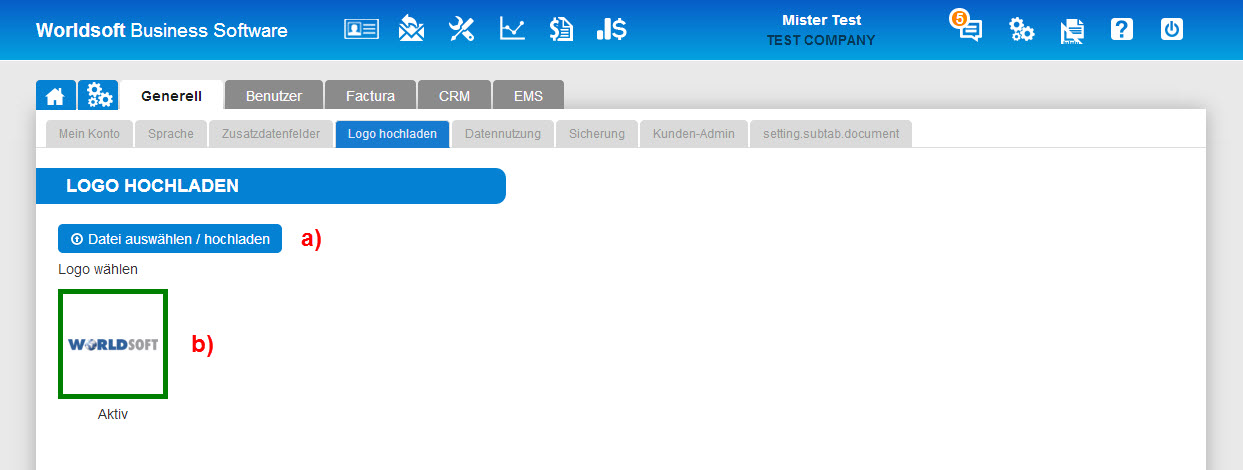Open the setting.subtab.document subtab
The image size is (1243, 470).
tap(831, 133)
